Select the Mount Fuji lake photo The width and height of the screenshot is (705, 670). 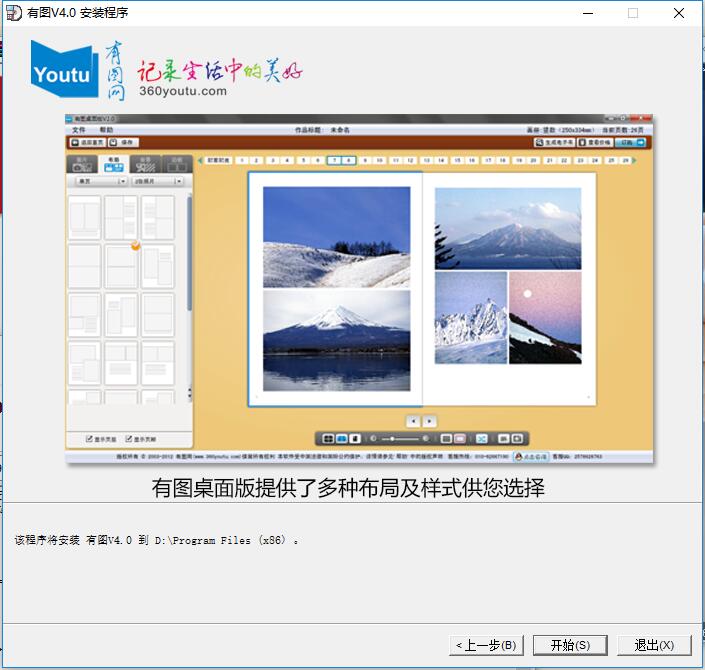(336, 340)
